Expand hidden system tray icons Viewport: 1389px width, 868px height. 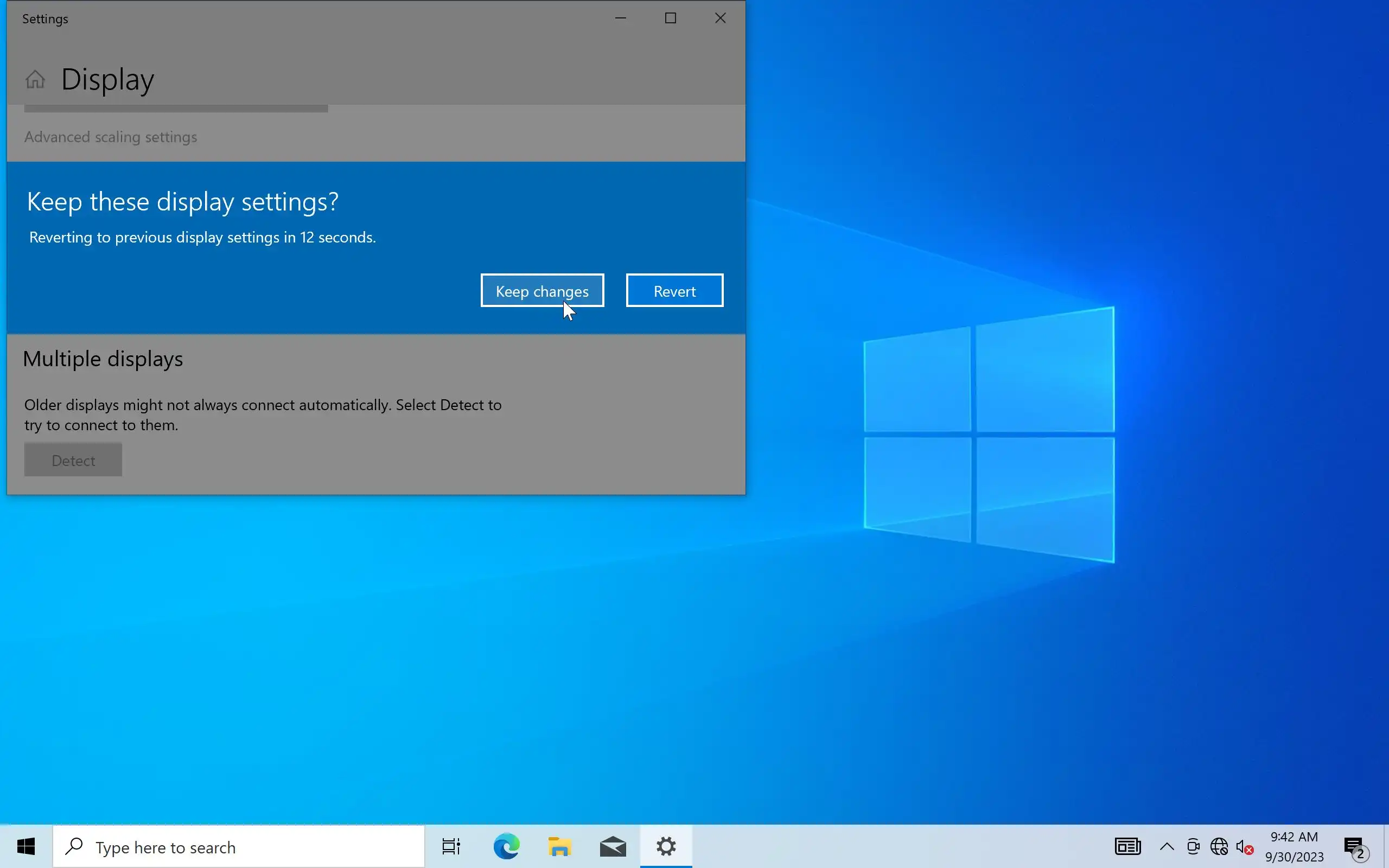pyautogui.click(x=1167, y=847)
